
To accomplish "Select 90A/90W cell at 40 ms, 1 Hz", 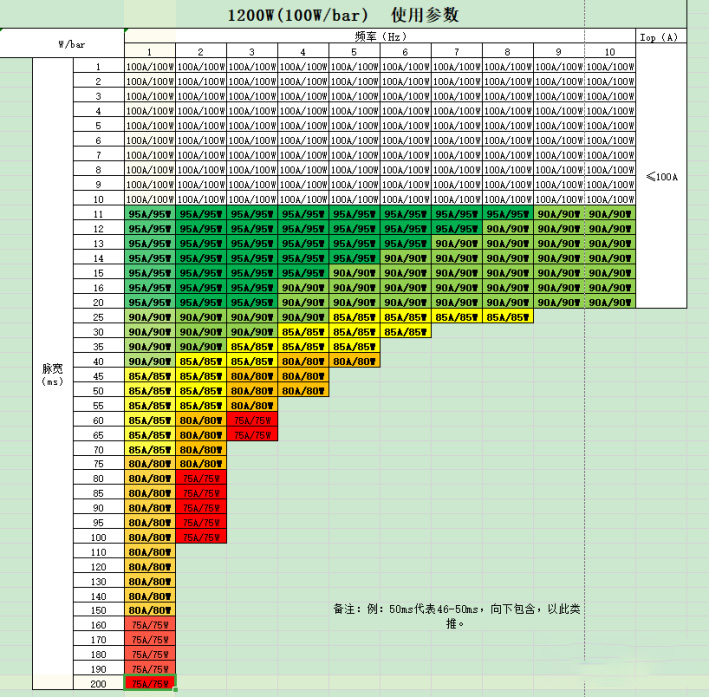I will click(150, 361).
